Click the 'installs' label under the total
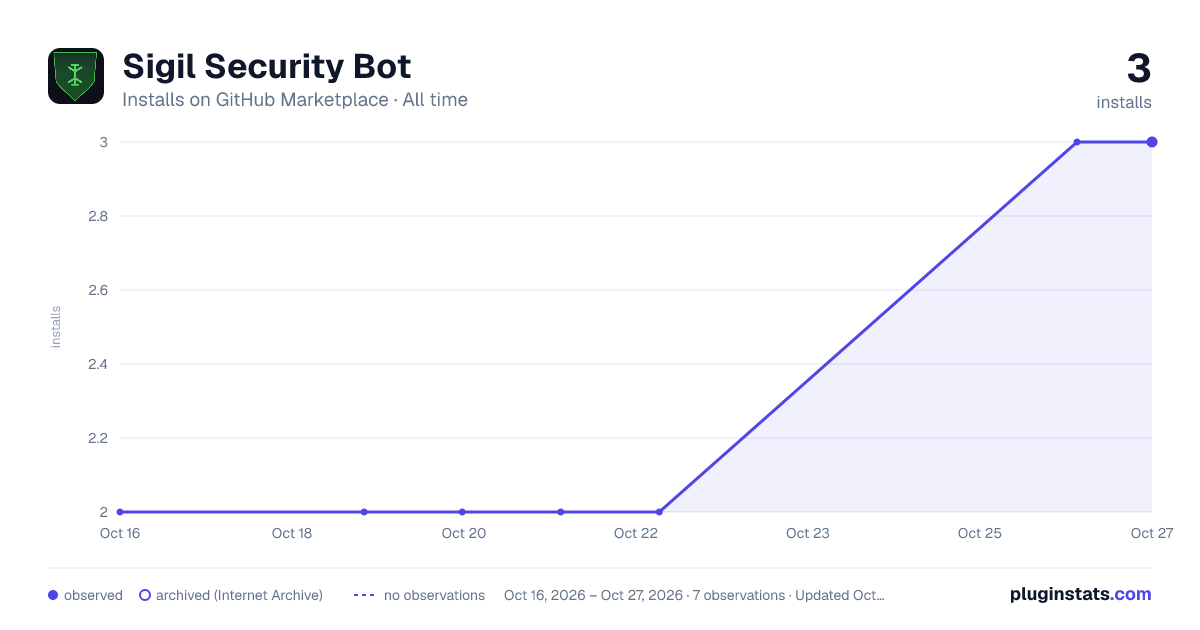Viewport: 1200px width, 630px height. click(x=1124, y=102)
